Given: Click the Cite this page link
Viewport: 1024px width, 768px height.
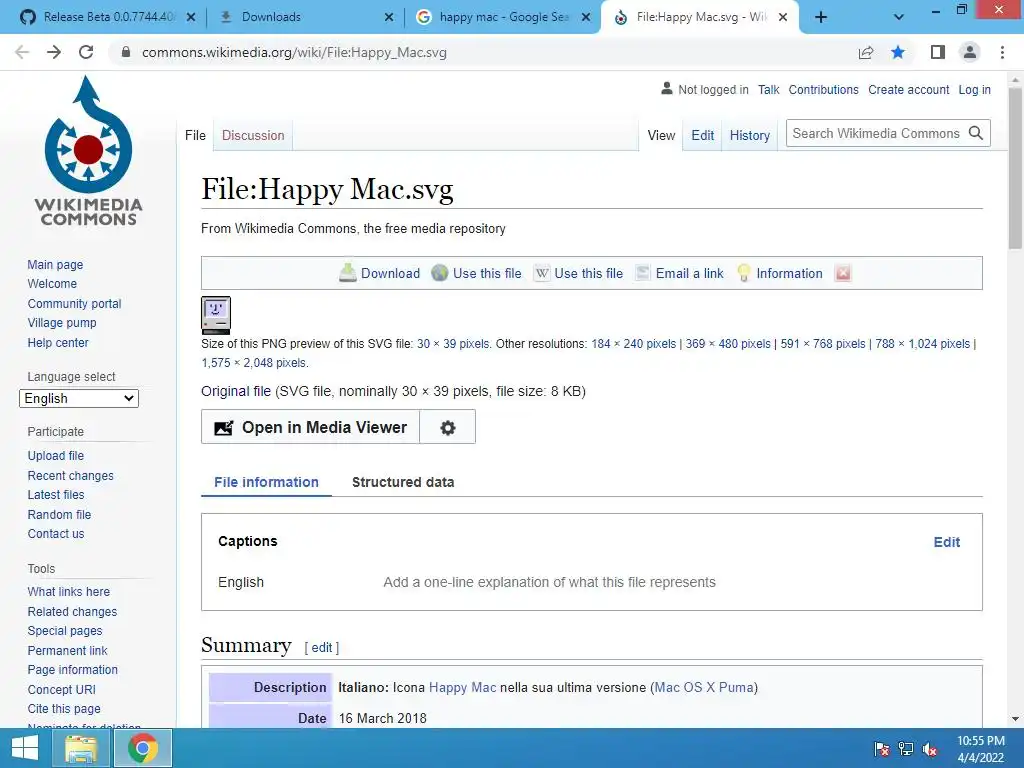Looking at the screenshot, I should pyautogui.click(x=64, y=709).
